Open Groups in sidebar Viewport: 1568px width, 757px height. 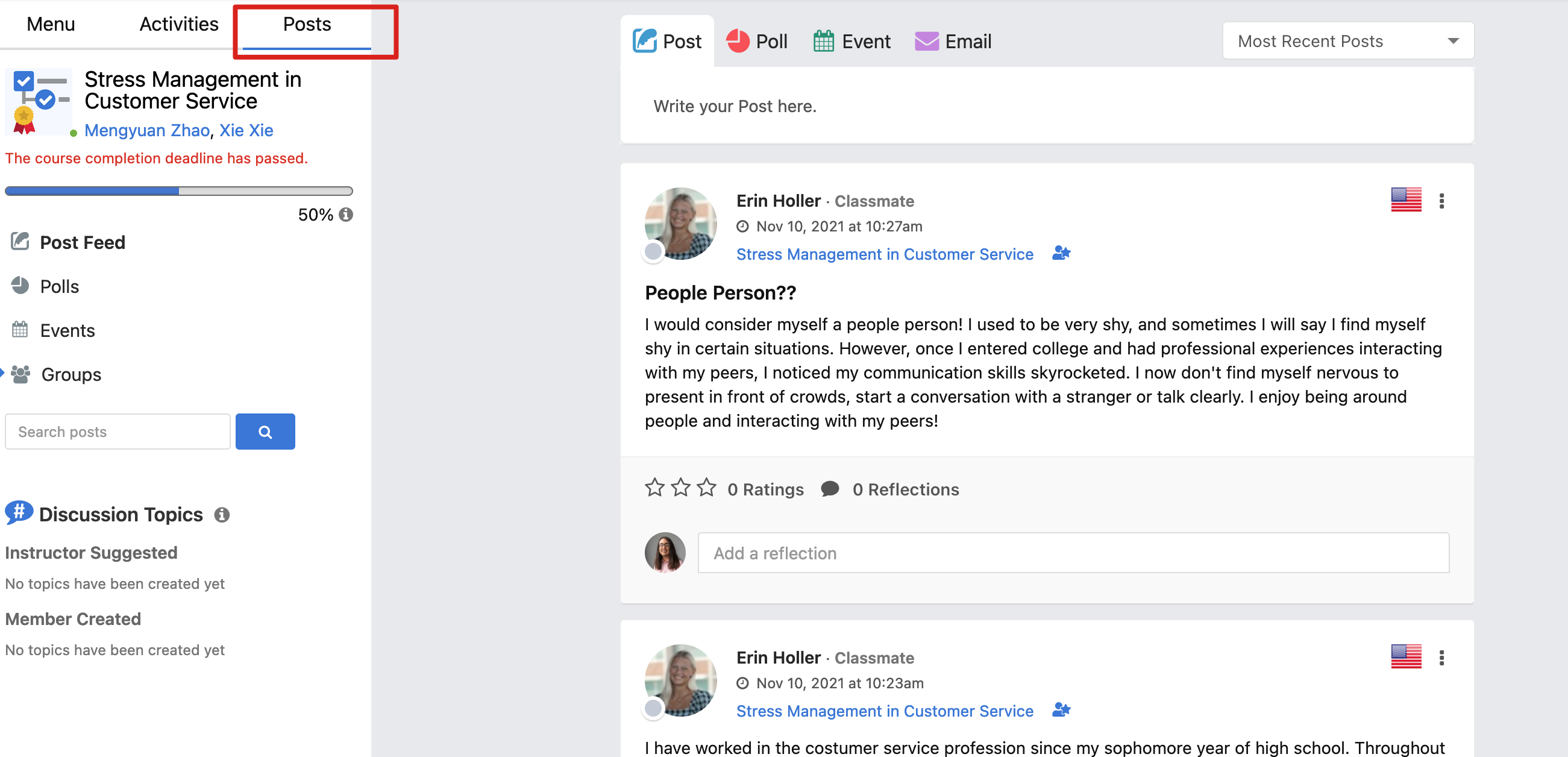pos(71,374)
